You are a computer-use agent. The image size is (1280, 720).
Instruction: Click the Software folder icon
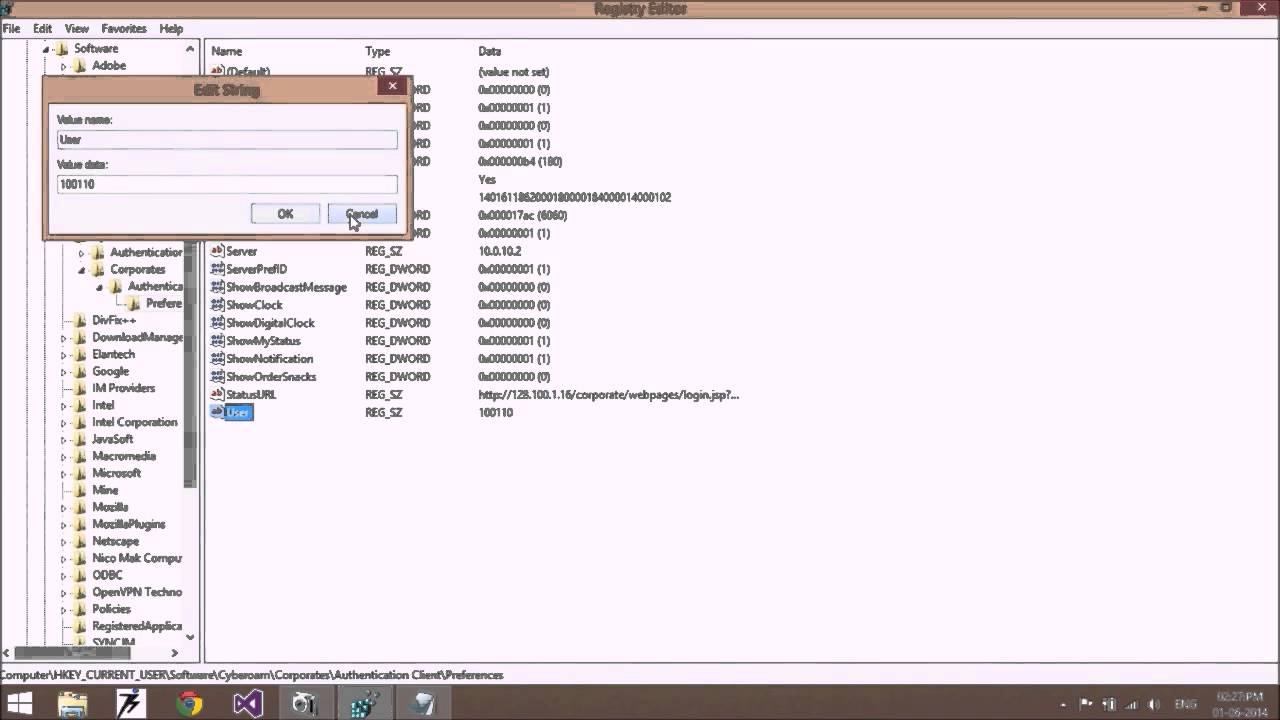click(62, 48)
